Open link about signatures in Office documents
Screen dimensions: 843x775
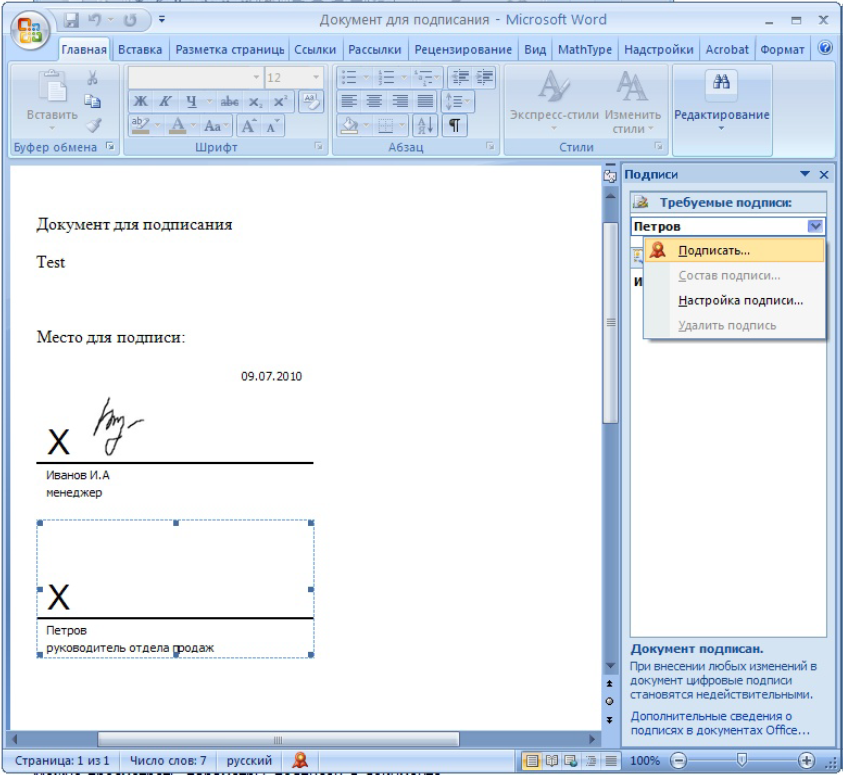(720, 723)
